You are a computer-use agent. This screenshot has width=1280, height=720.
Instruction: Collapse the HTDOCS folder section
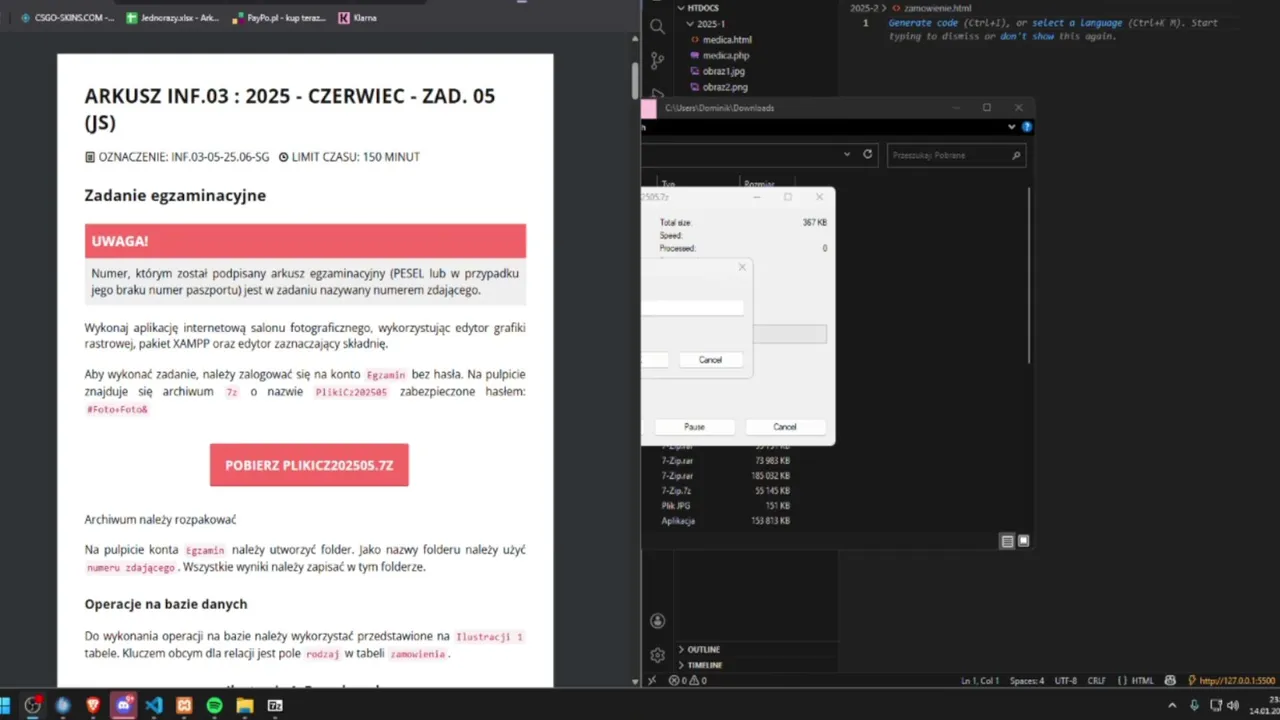[698, 8]
